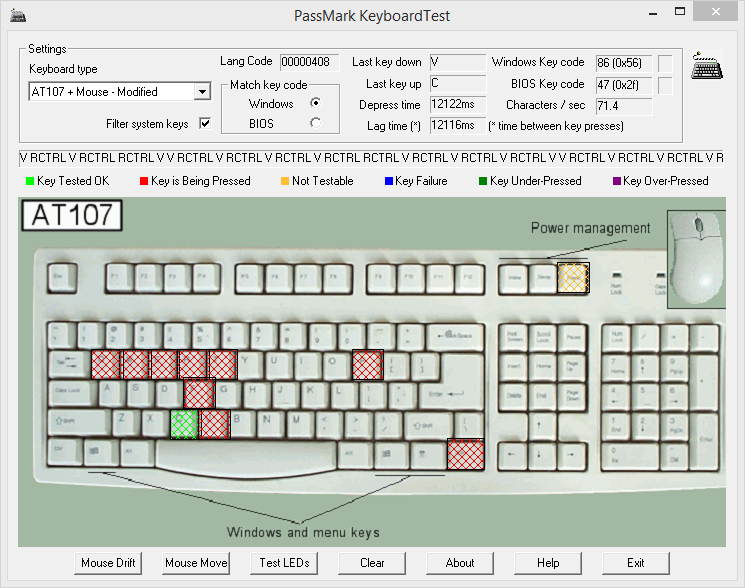Image resolution: width=745 pixels, height=588 pixels.
Task: Click the key press history text strip
Action: [372, 158]
